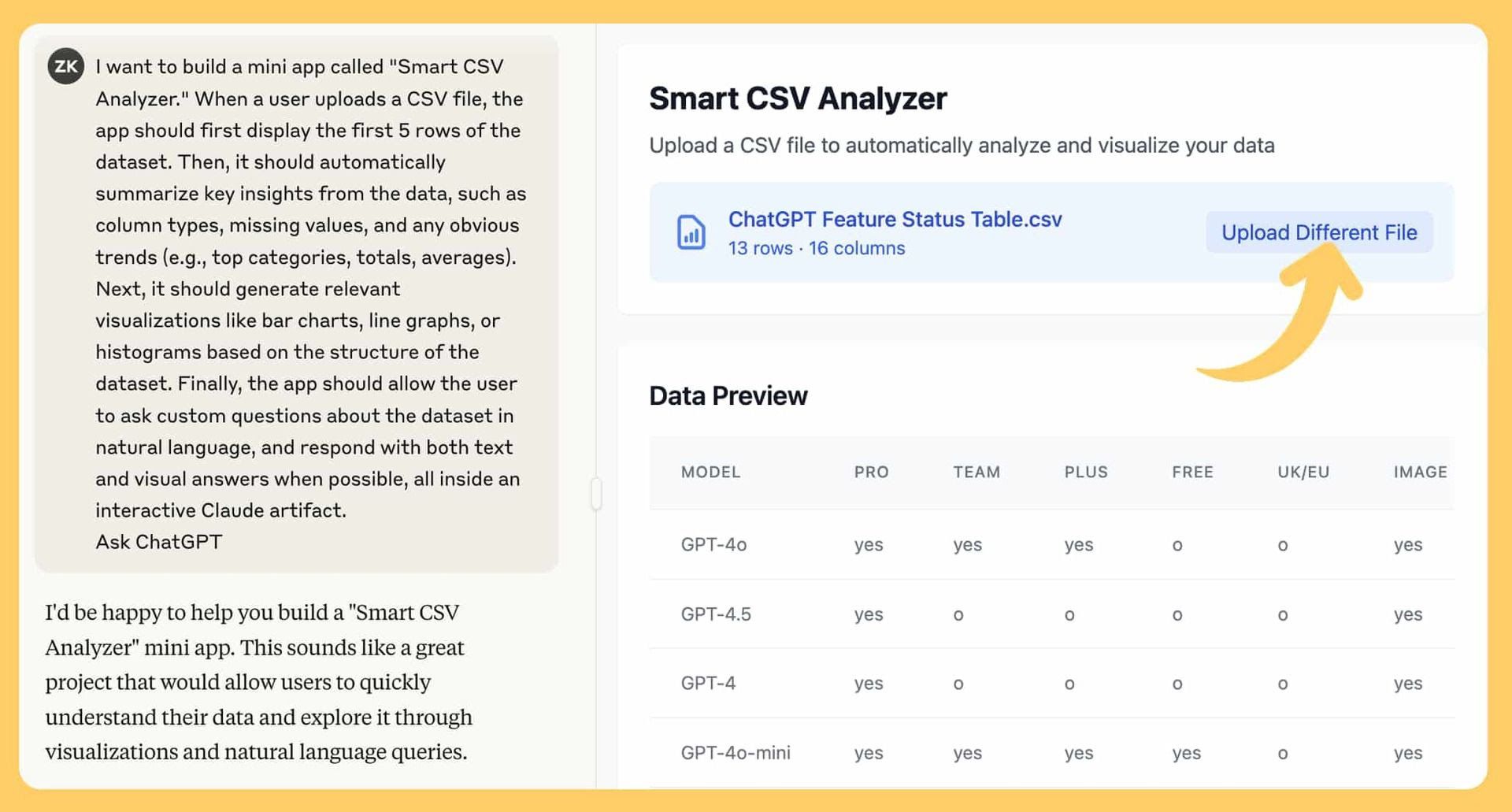
Task: Select the FREE column header
Action: coord(1192,472)
